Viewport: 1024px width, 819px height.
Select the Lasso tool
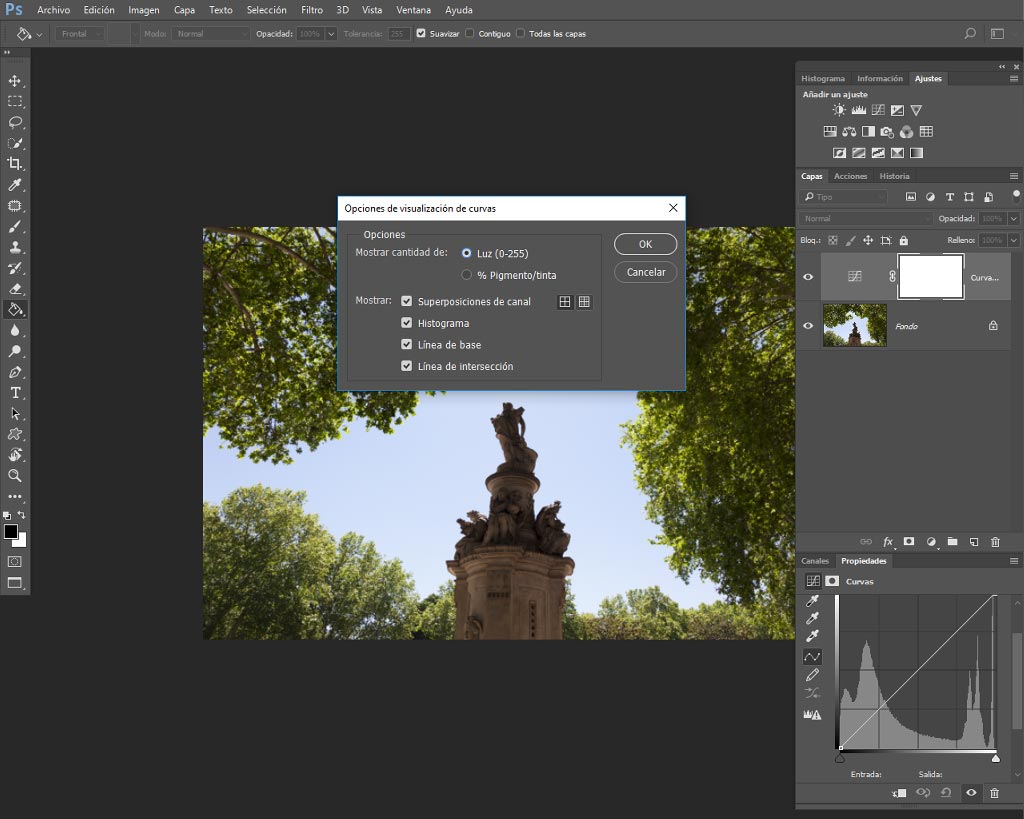[14, 123]
